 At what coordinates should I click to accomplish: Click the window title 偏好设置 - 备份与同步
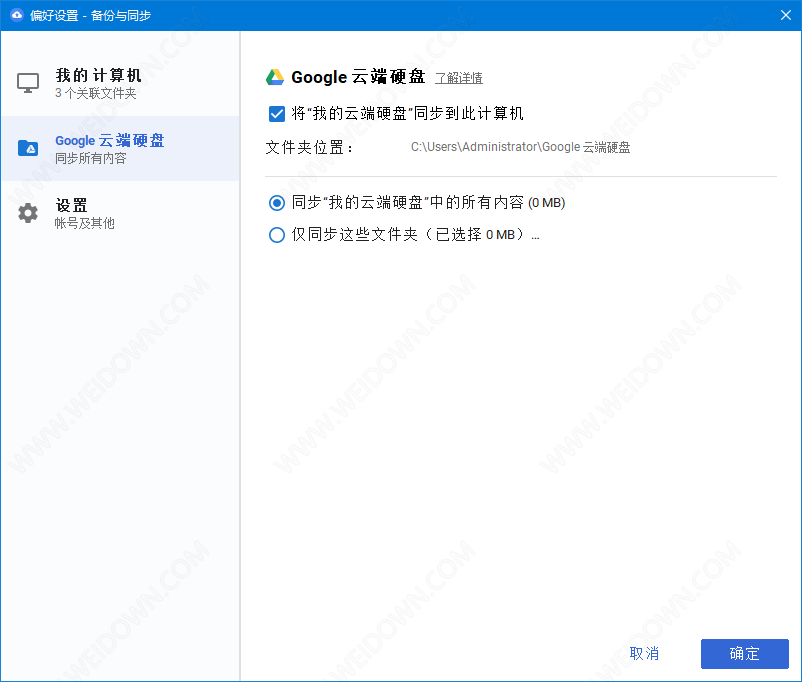[x=91, y=15]
